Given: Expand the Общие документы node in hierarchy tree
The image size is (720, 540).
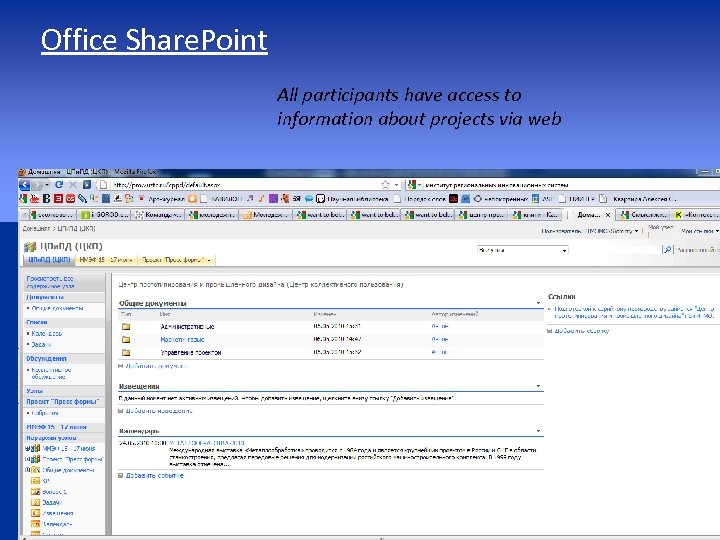Looking at the screenshot, I should pyautogui.click(x=27, y=470).
